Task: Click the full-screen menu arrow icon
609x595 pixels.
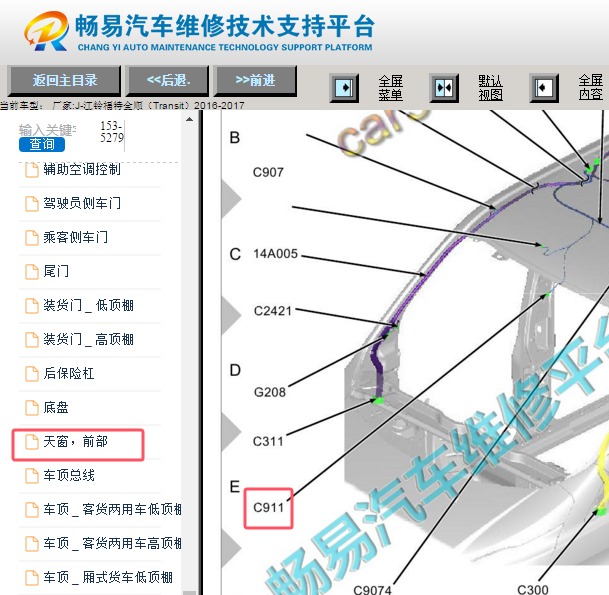Action: pos(344,88)
